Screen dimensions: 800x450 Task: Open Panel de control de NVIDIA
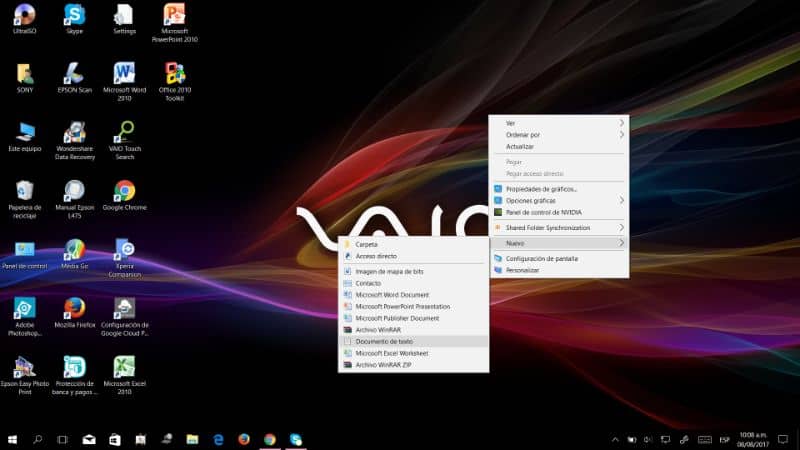point(559,212)
